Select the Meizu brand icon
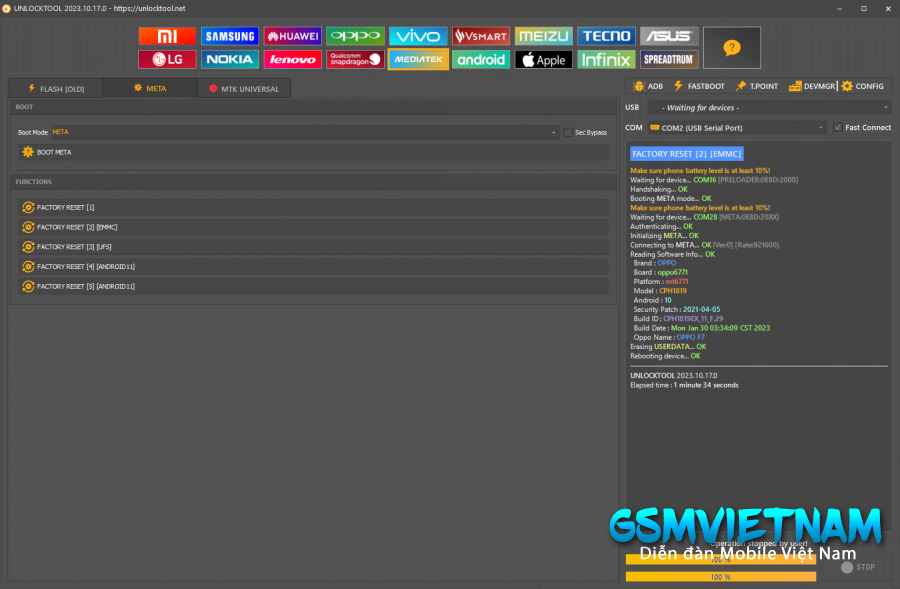The image size is (900, 589). pyautogui.click(x=544, y=36)
